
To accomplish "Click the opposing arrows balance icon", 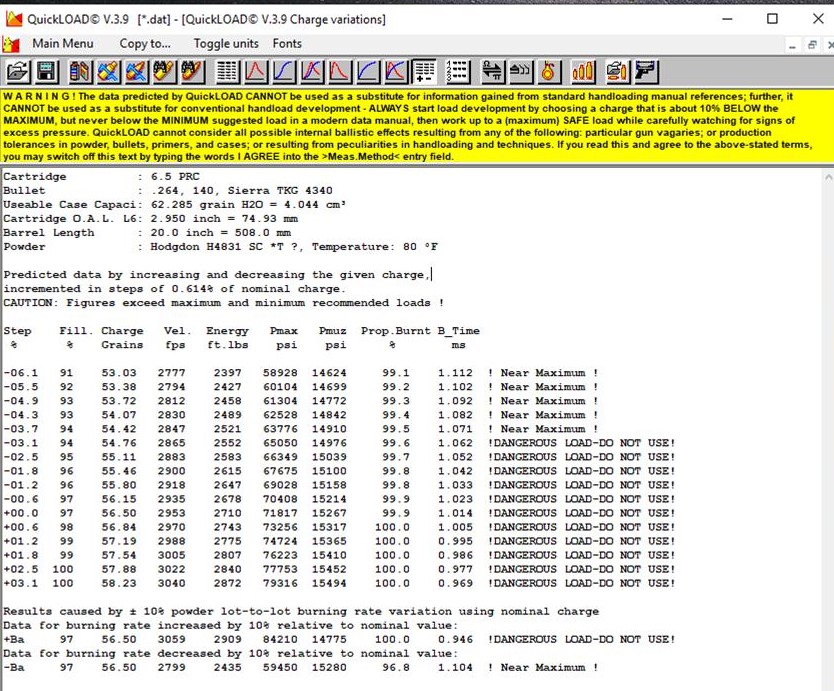I will [x=493, y=71].
